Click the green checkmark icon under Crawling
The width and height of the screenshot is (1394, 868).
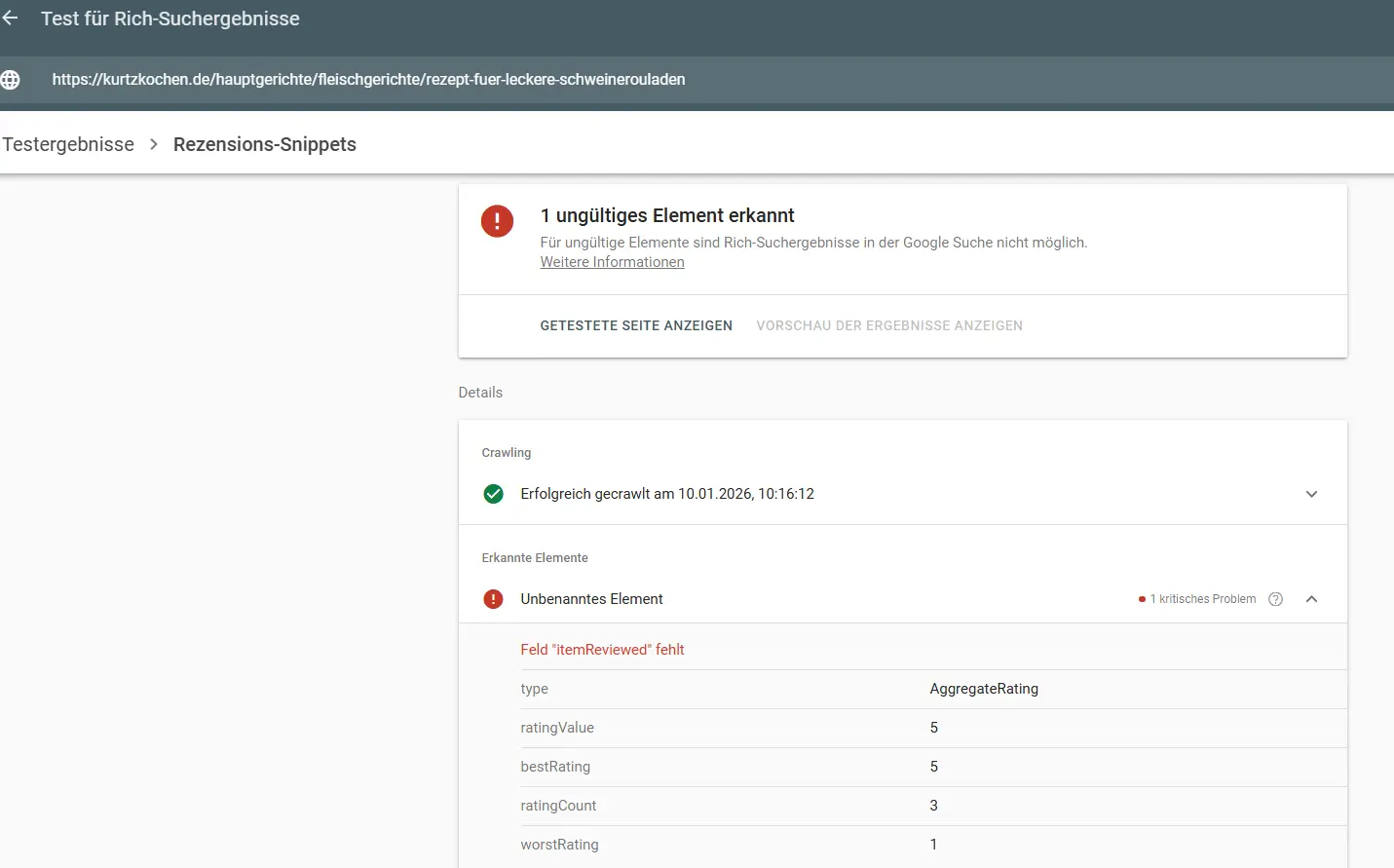(494, 494)
